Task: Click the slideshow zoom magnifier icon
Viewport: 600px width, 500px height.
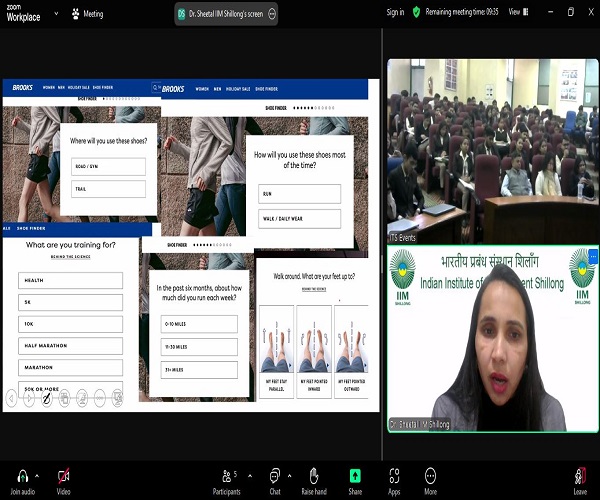Action: pyautogui.click(x=82, y=399)
